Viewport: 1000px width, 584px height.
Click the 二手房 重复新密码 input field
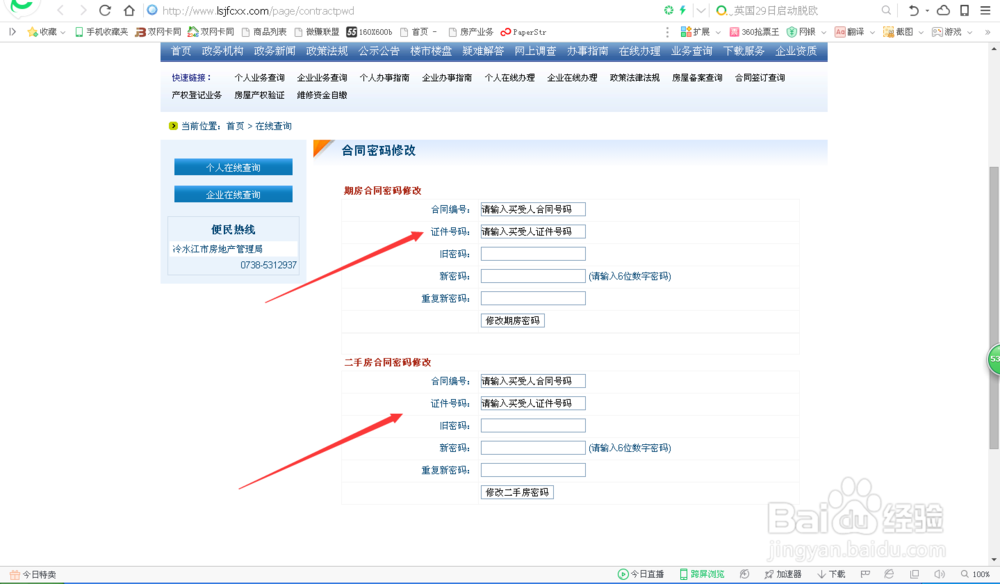coord(533,470)
